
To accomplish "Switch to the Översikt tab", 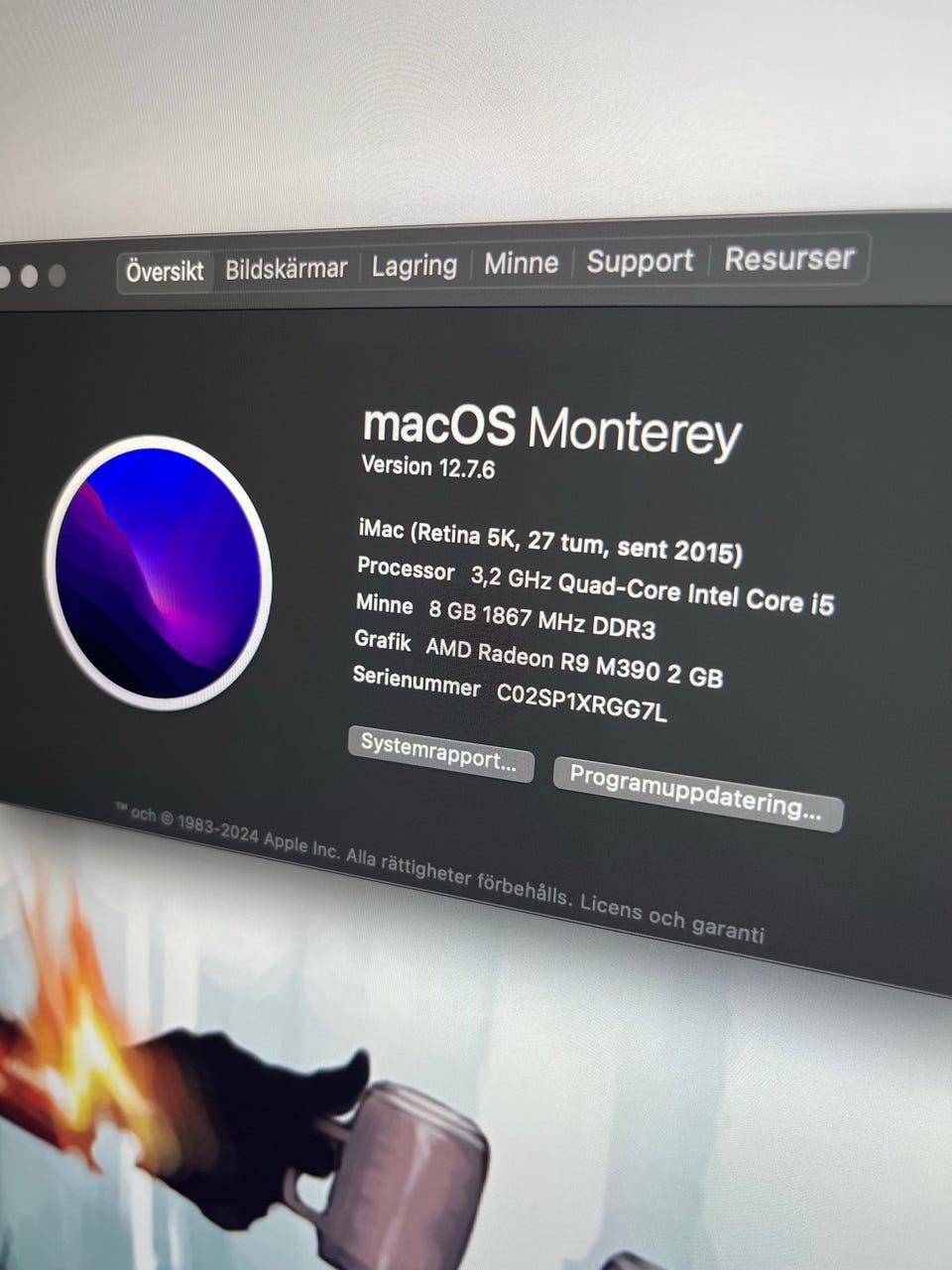I will (x=165, y=270).
